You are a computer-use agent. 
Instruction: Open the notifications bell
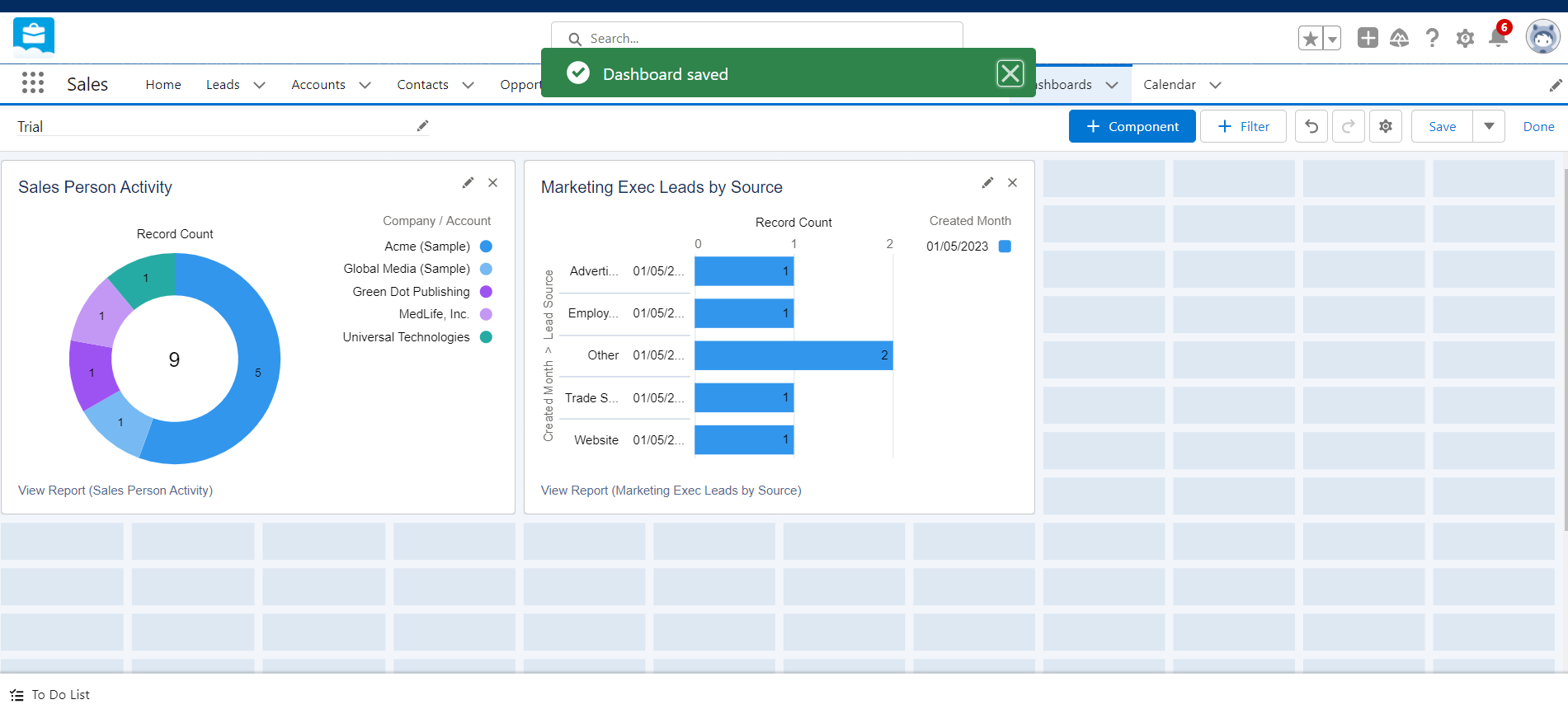[x=1498, y=38]
